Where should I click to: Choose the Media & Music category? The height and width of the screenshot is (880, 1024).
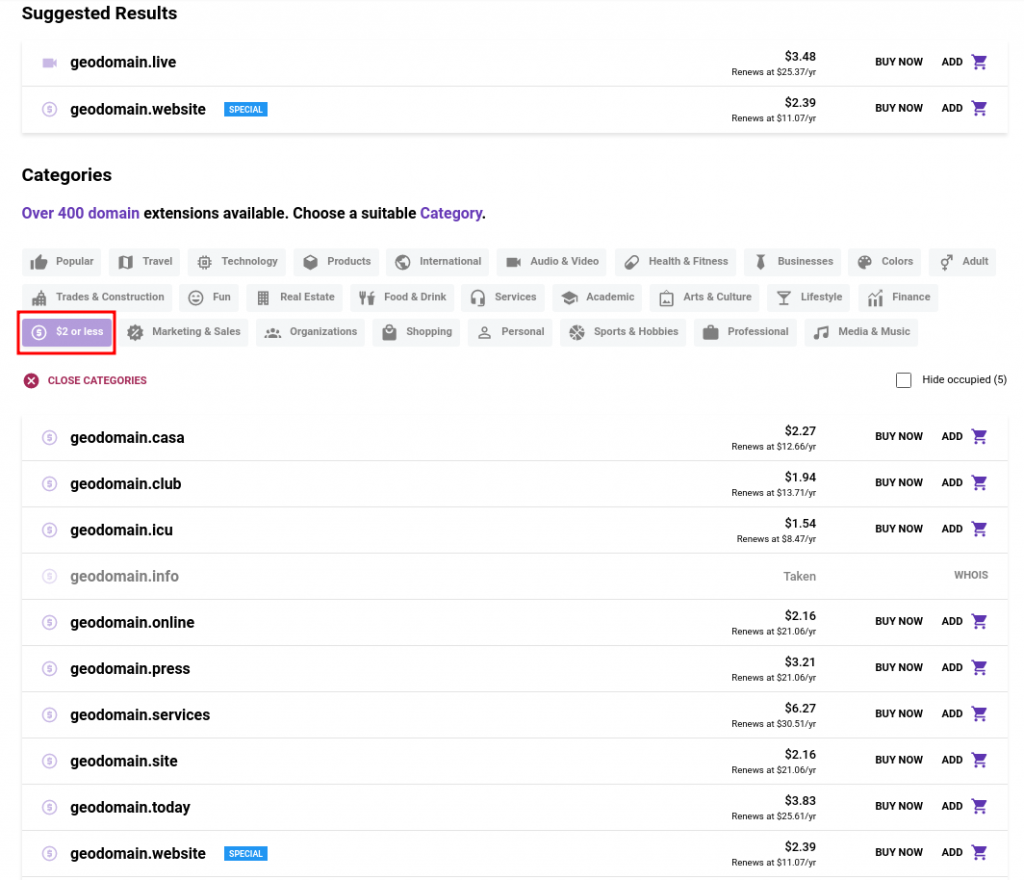(861, 332)
